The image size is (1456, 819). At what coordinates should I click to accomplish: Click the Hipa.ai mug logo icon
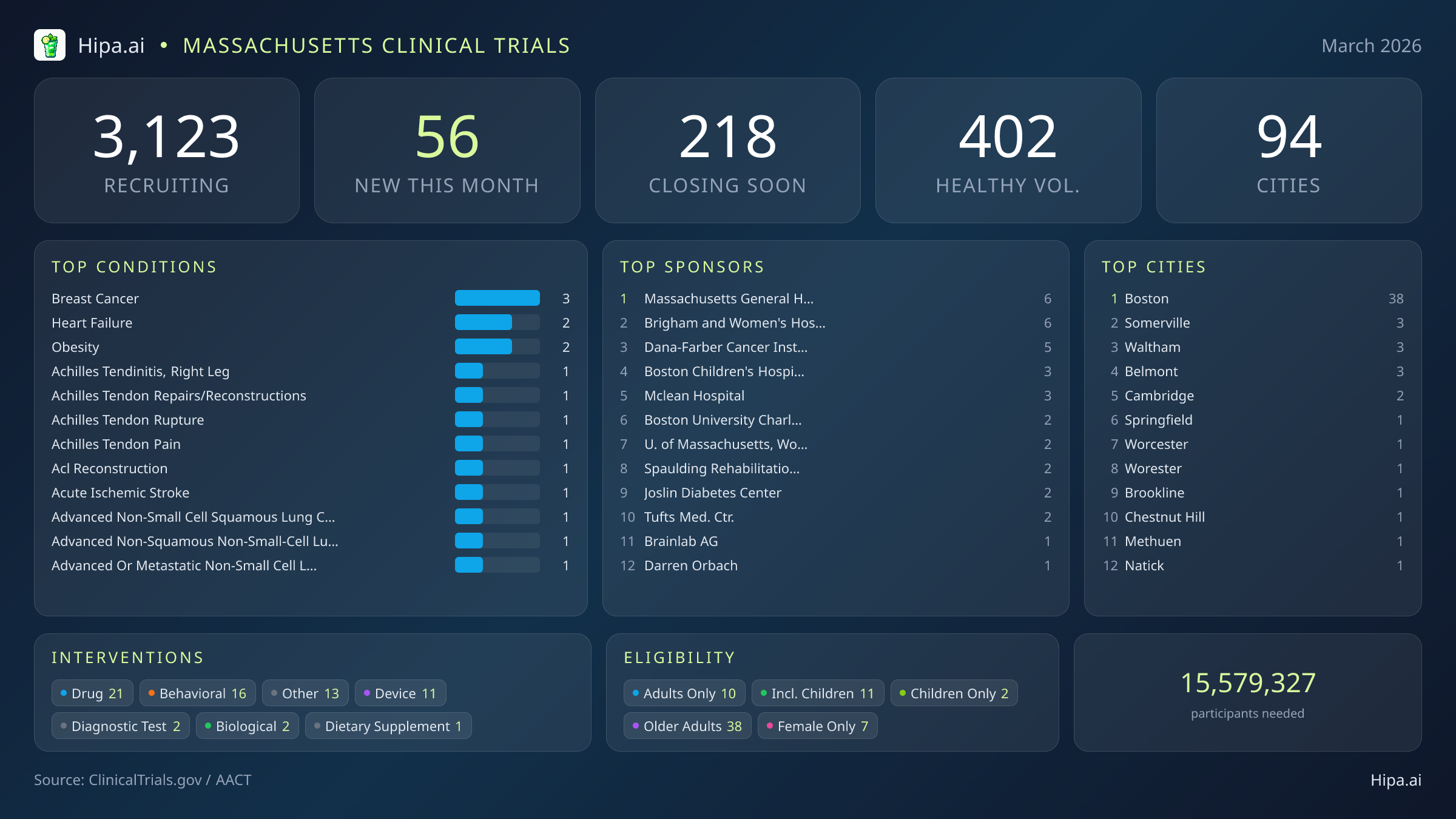[51, 45]
